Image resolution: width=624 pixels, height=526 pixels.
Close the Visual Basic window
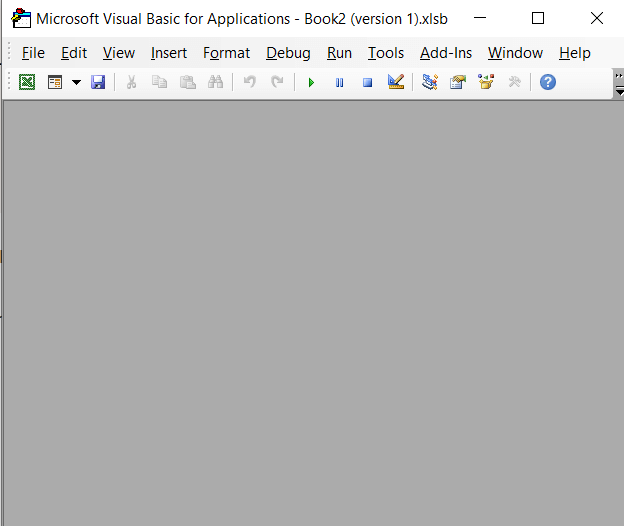[597, 18]
